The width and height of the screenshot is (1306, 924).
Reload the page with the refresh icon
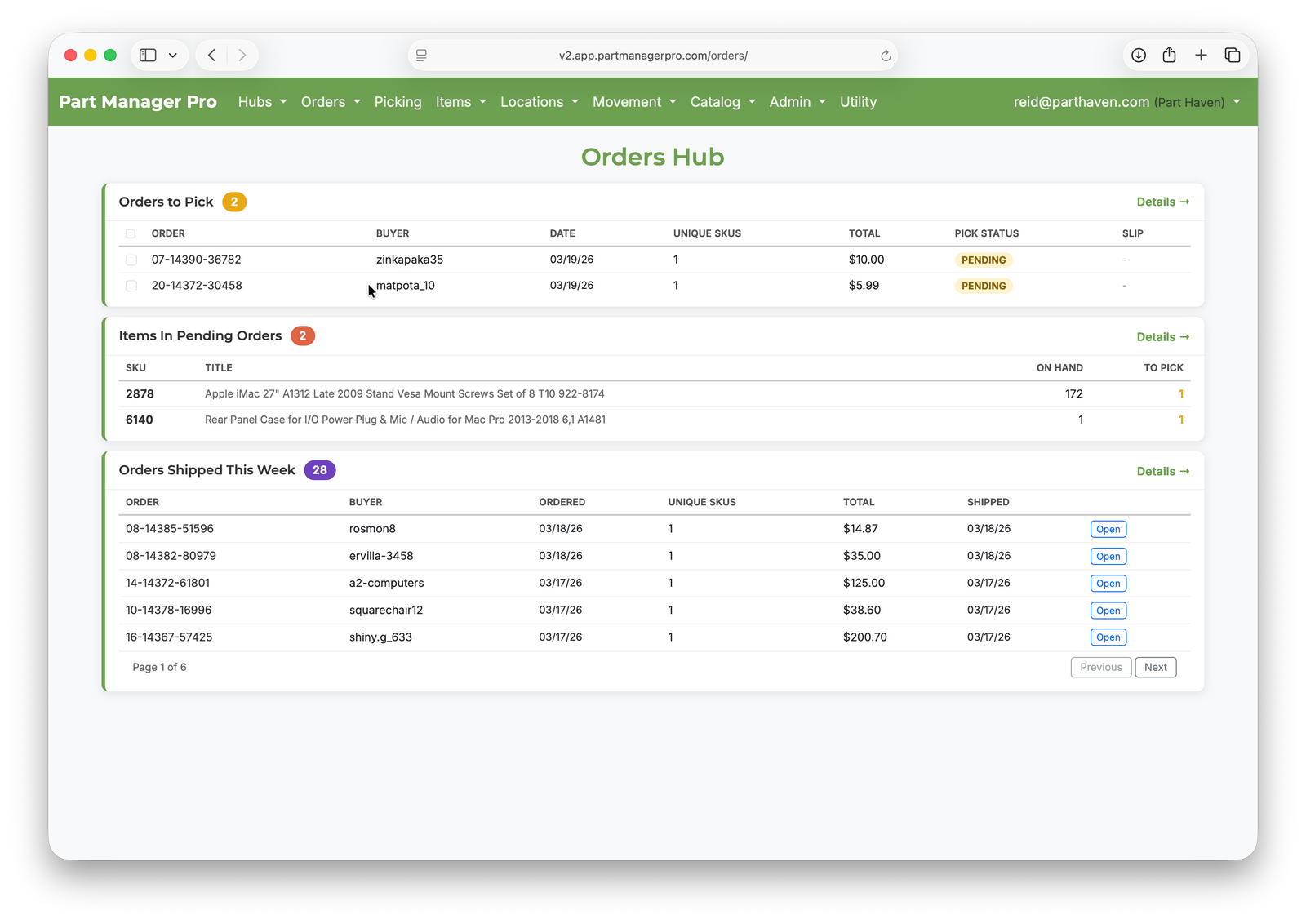pyautogui.click(x=886, y=56)
